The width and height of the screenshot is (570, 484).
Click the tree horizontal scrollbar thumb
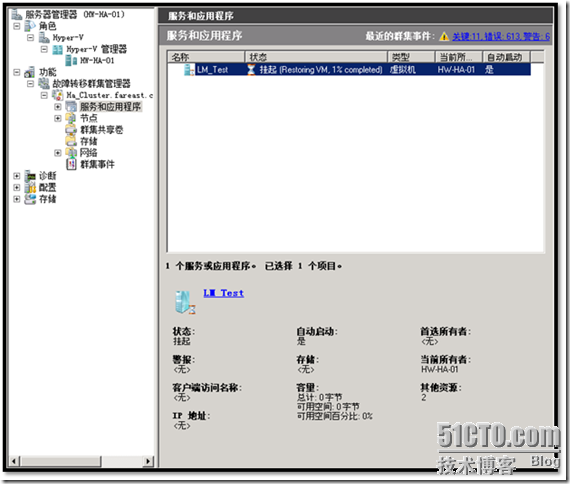[x=60, y=461]
